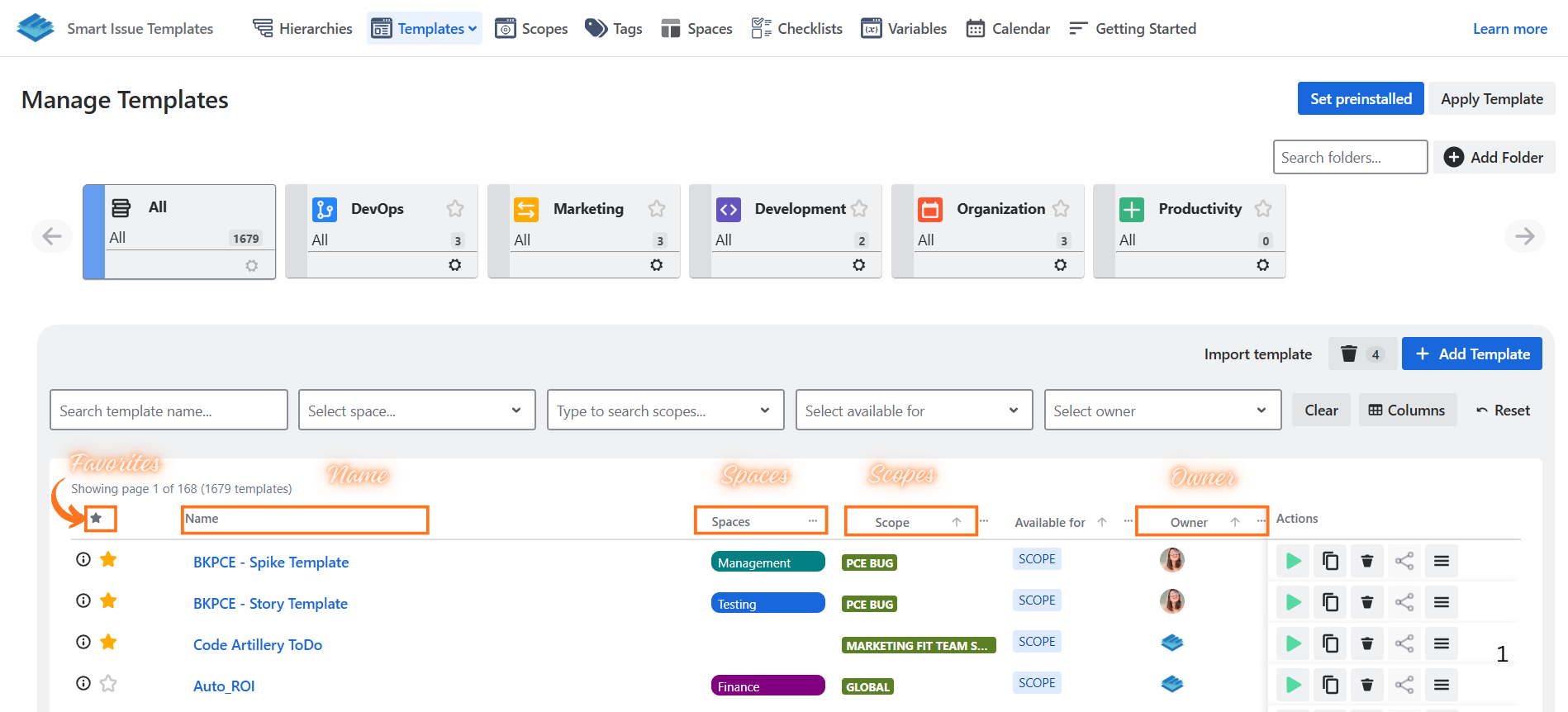Open Available for column options menu

coord(1128,521)
